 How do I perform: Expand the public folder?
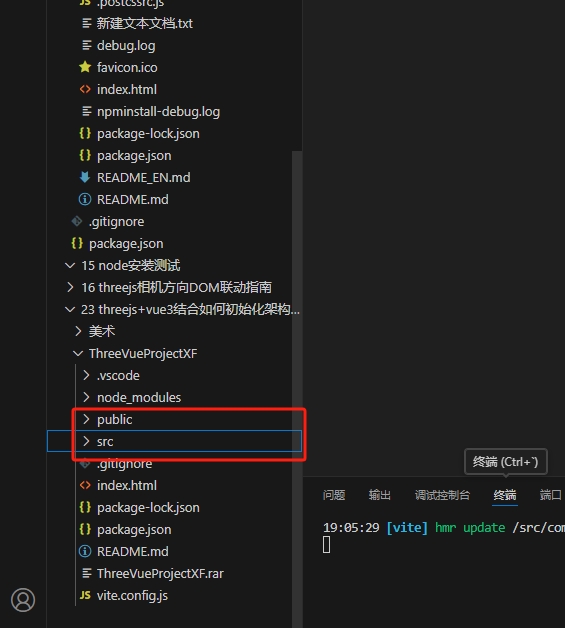(x=86, y=419)
